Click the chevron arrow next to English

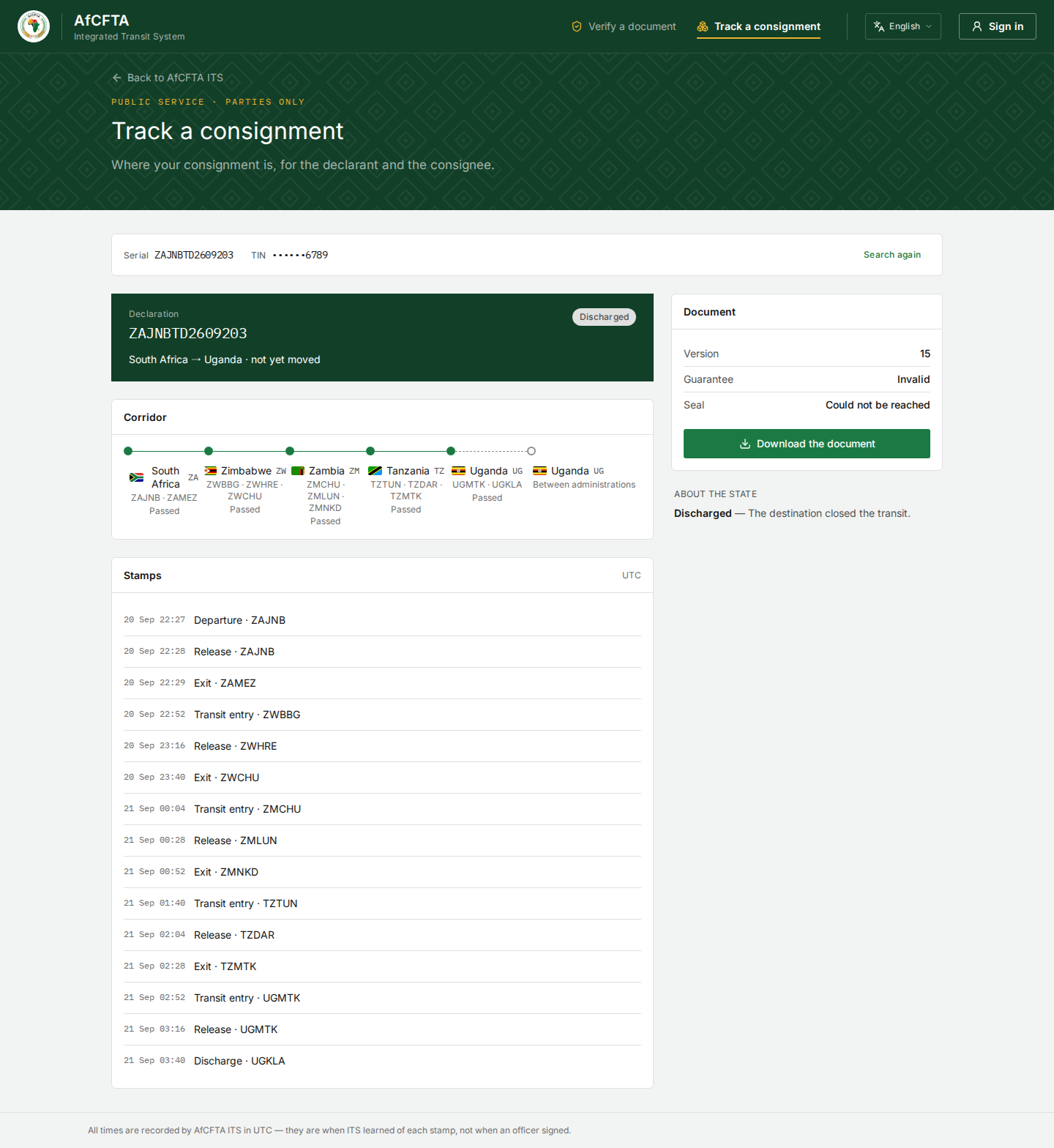coord(929,26)
